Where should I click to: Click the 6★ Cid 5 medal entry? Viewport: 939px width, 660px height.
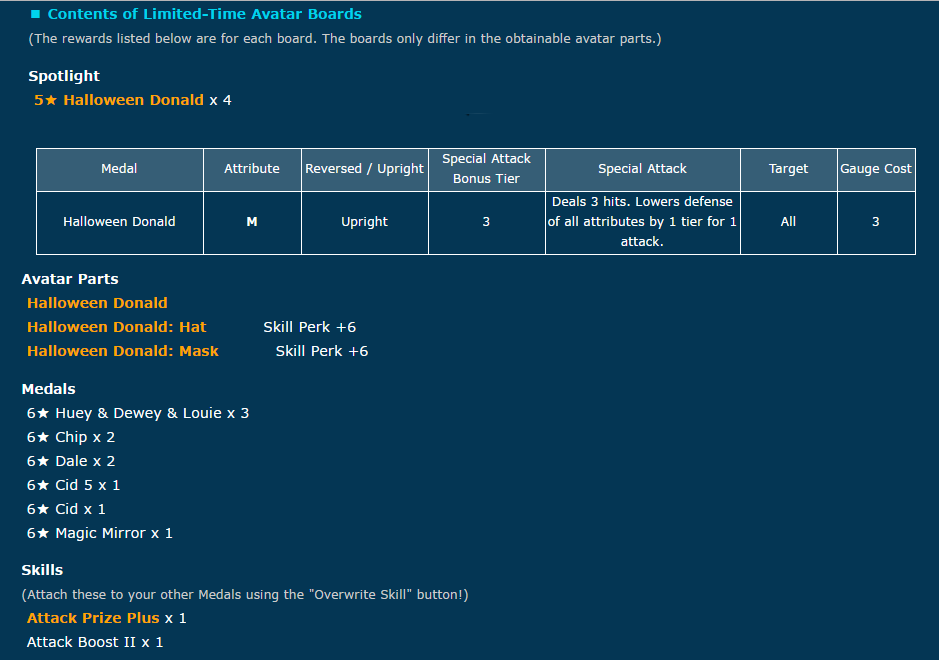tap(73, 485)
